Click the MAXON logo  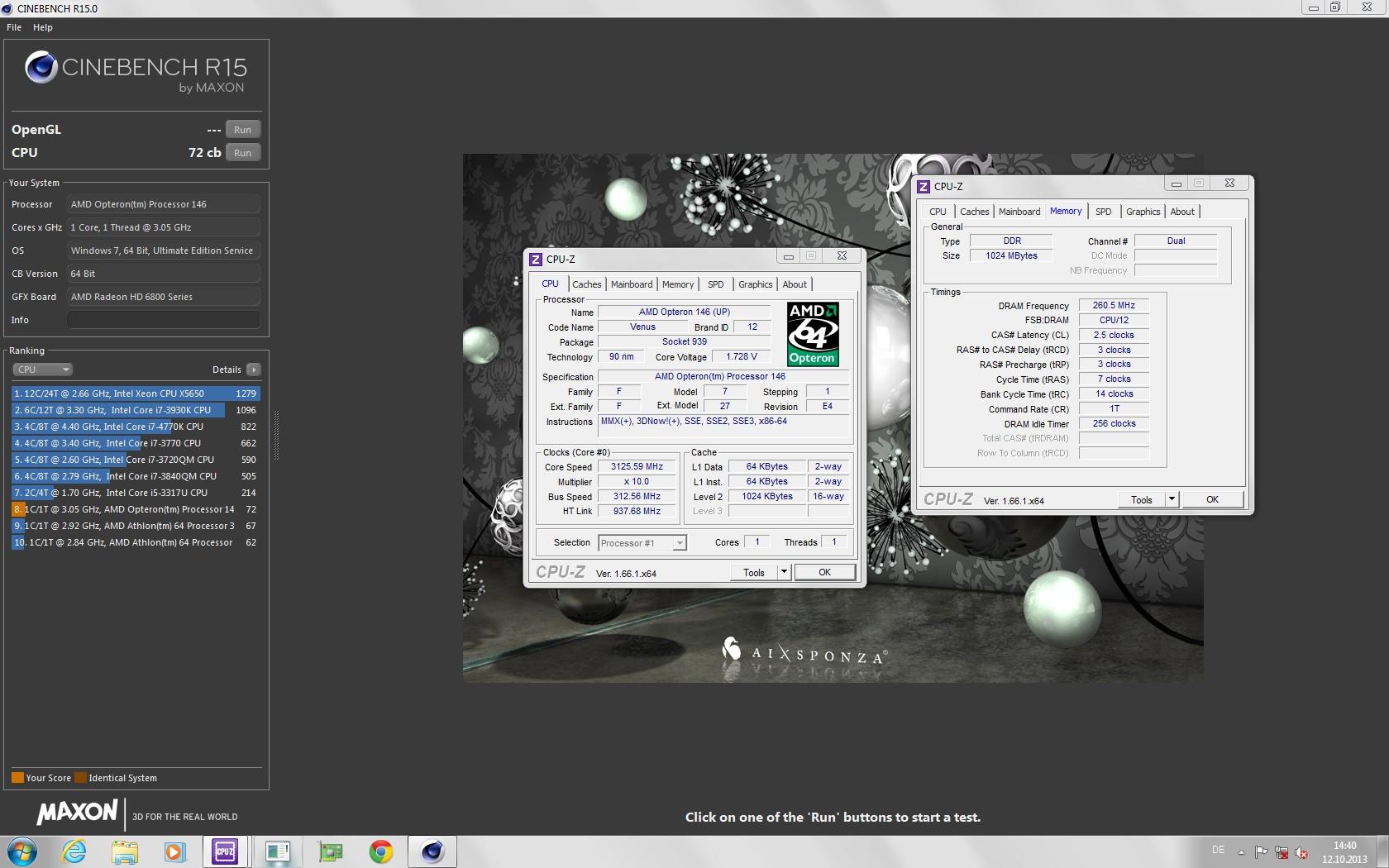tap(77, 813)
